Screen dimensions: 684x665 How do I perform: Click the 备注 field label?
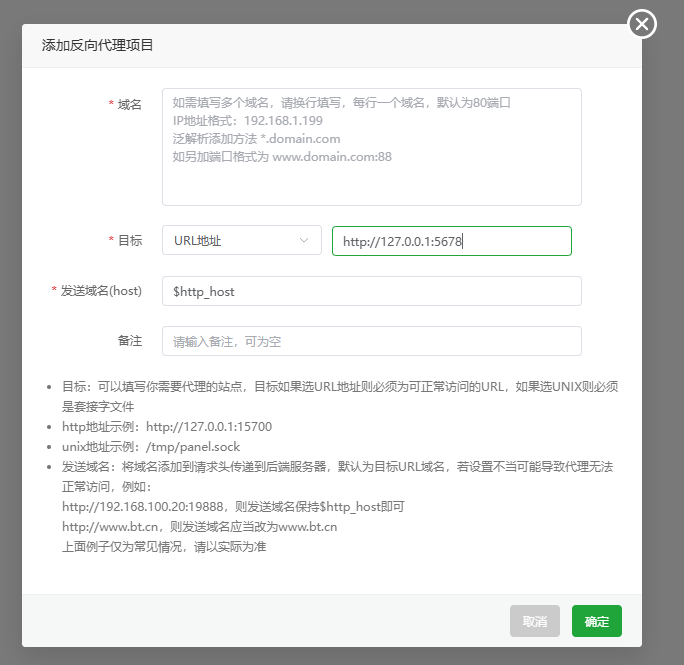(129, 341)
